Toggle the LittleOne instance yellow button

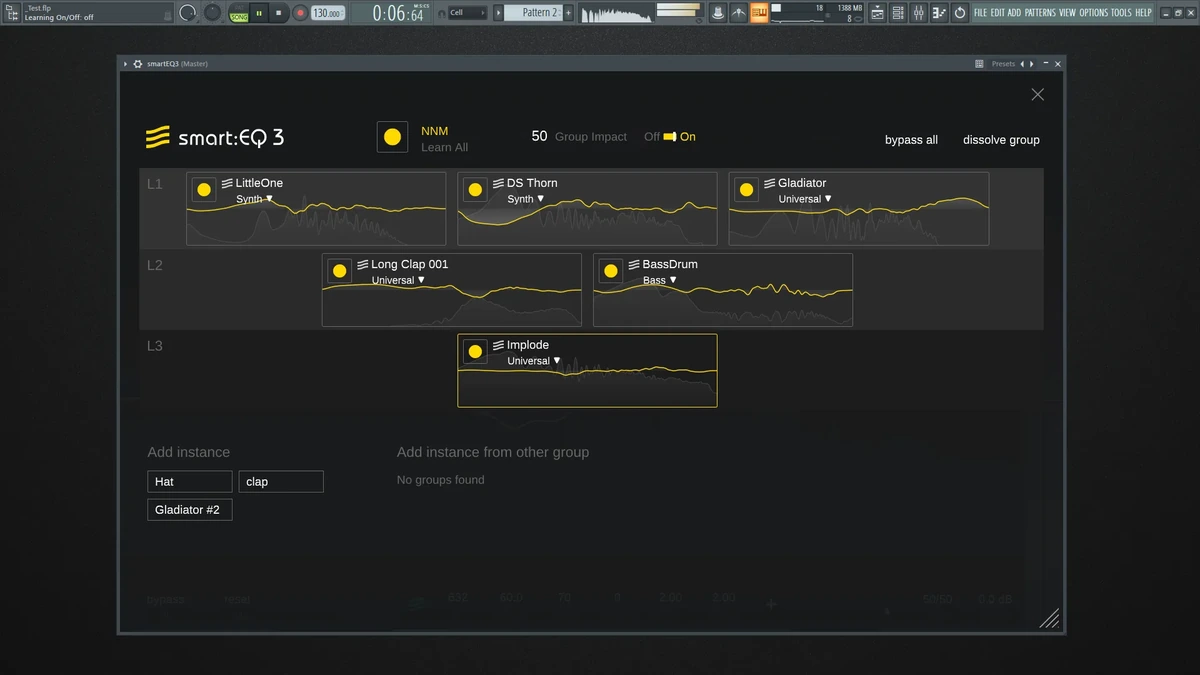(x=204, y=189)
